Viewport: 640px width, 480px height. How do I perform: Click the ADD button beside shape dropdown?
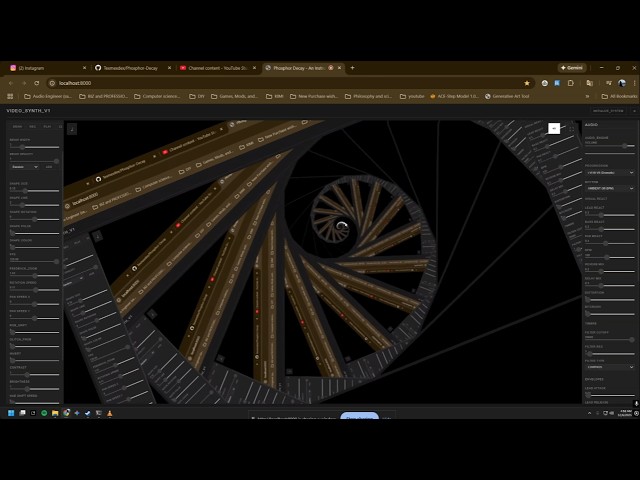pos(49,167)
